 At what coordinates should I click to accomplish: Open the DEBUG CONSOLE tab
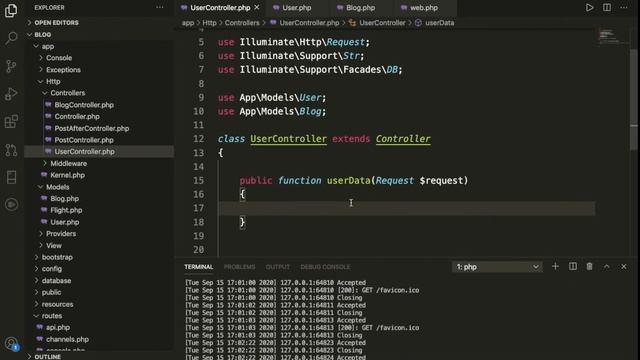click(x=325, y=267)
